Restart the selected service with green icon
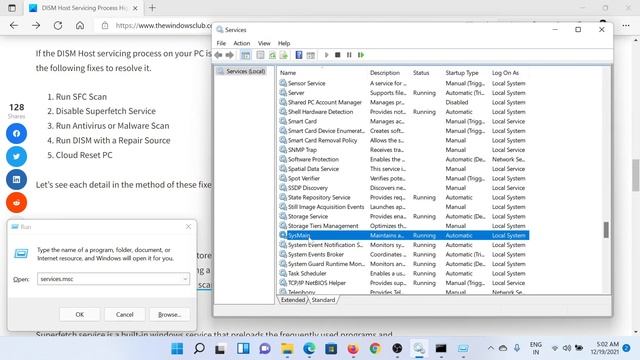The image size is (640, 360). point(361,55)
